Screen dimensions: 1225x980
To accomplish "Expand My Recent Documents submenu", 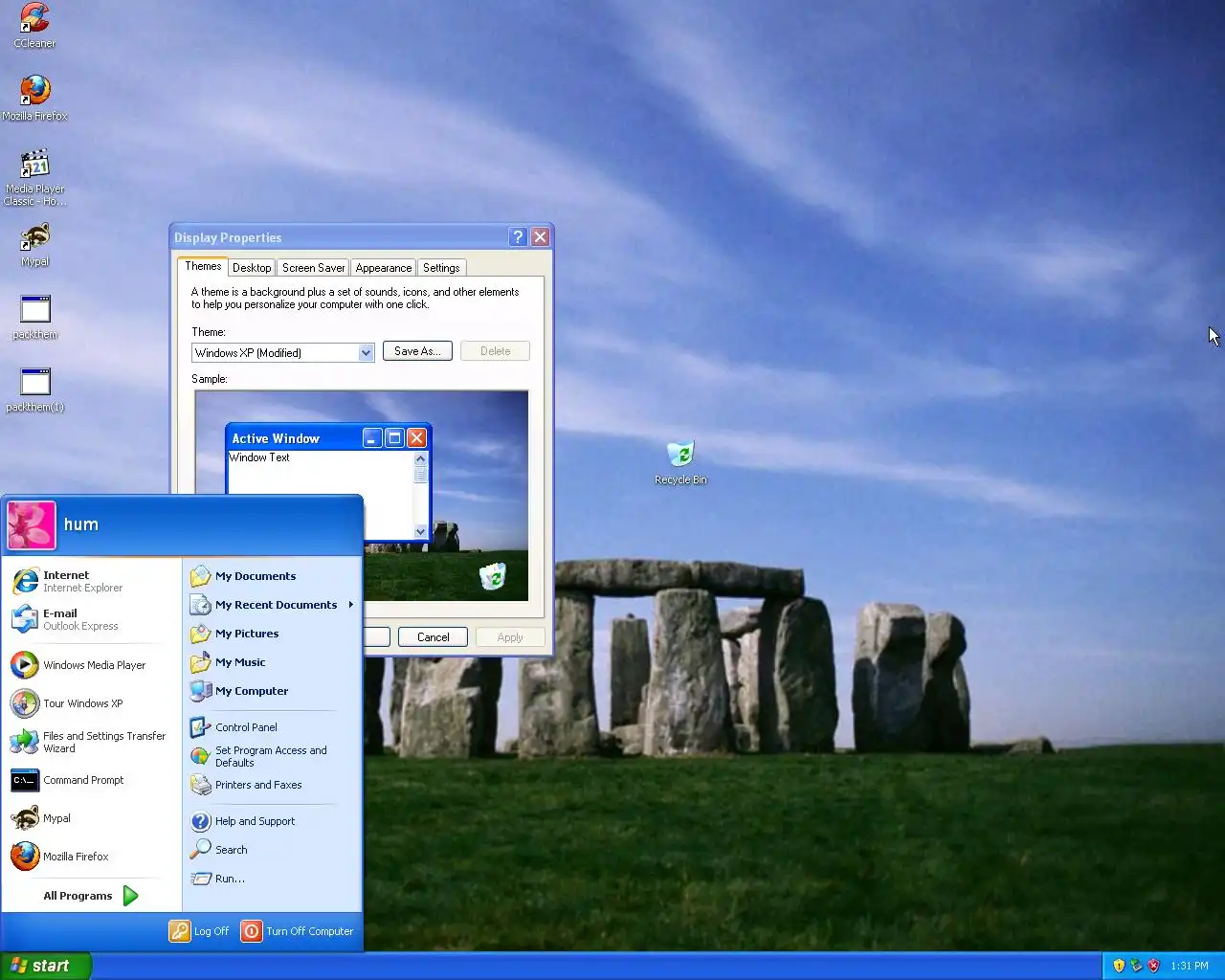I will click(x=272, y=605).
